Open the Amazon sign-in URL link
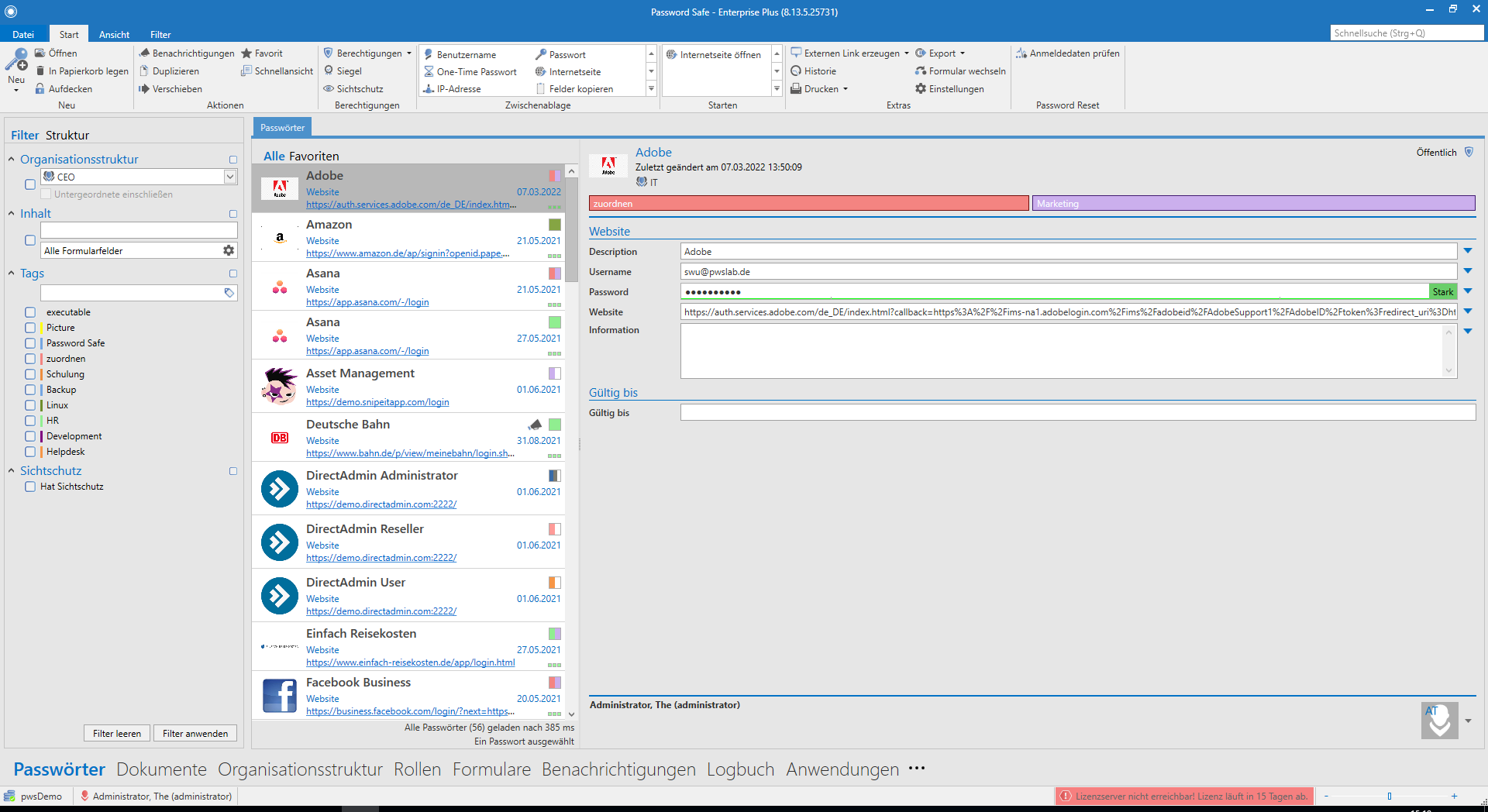Screen dimensions: 1488x812 [x=408, y=253]
